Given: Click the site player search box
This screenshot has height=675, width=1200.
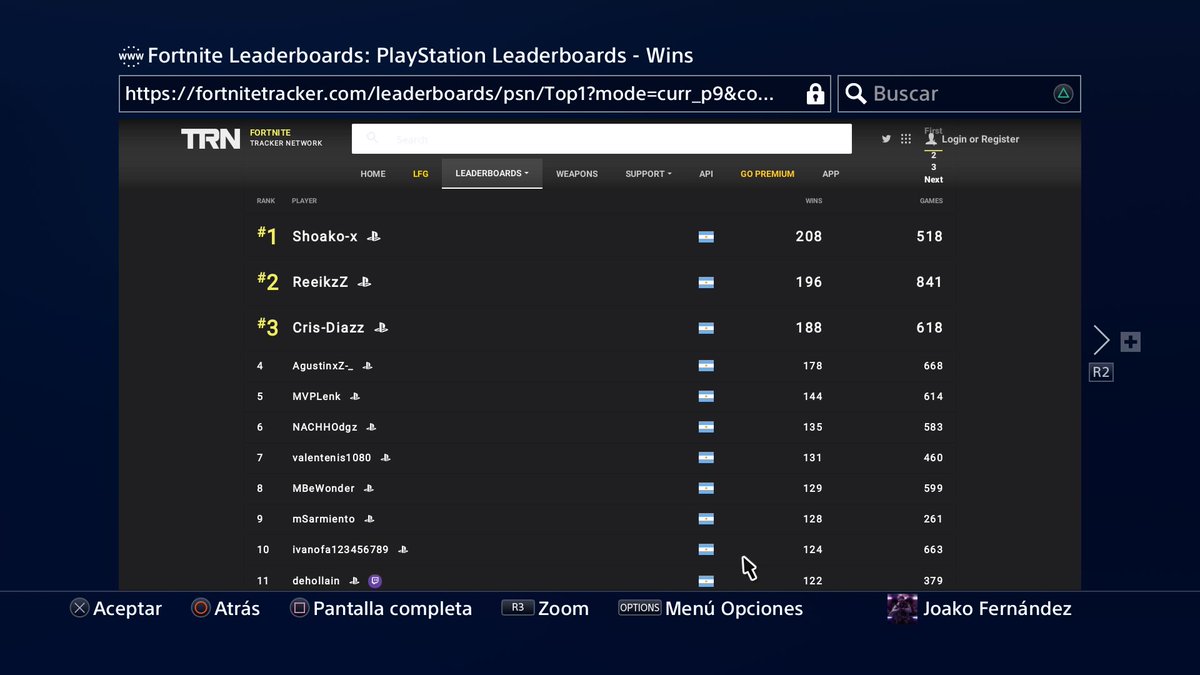Looking at the screenshot, I should click(x=602, y=139).
